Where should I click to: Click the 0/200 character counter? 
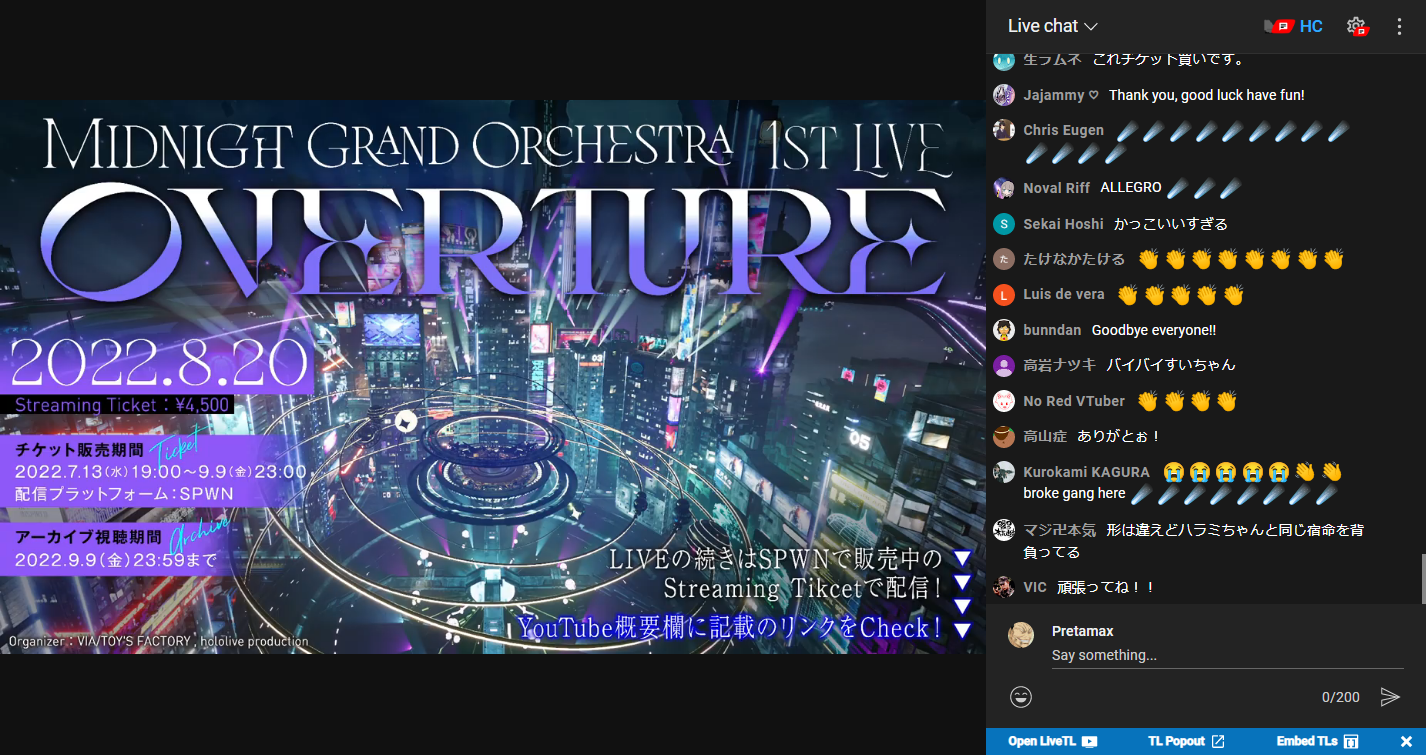click(x=1340, y=697)
